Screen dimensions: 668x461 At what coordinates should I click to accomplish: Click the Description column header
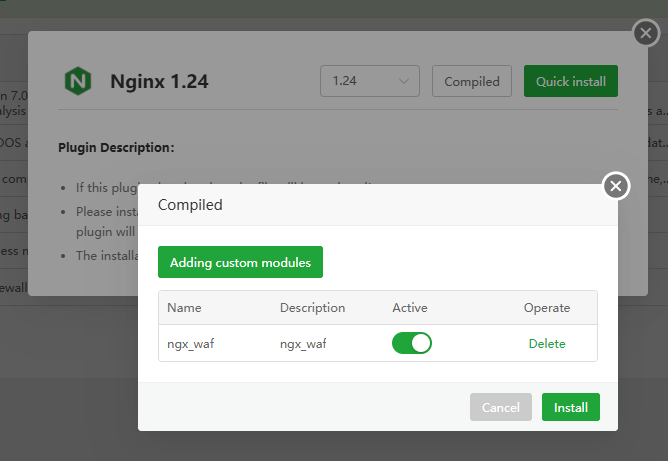(312, 308)
